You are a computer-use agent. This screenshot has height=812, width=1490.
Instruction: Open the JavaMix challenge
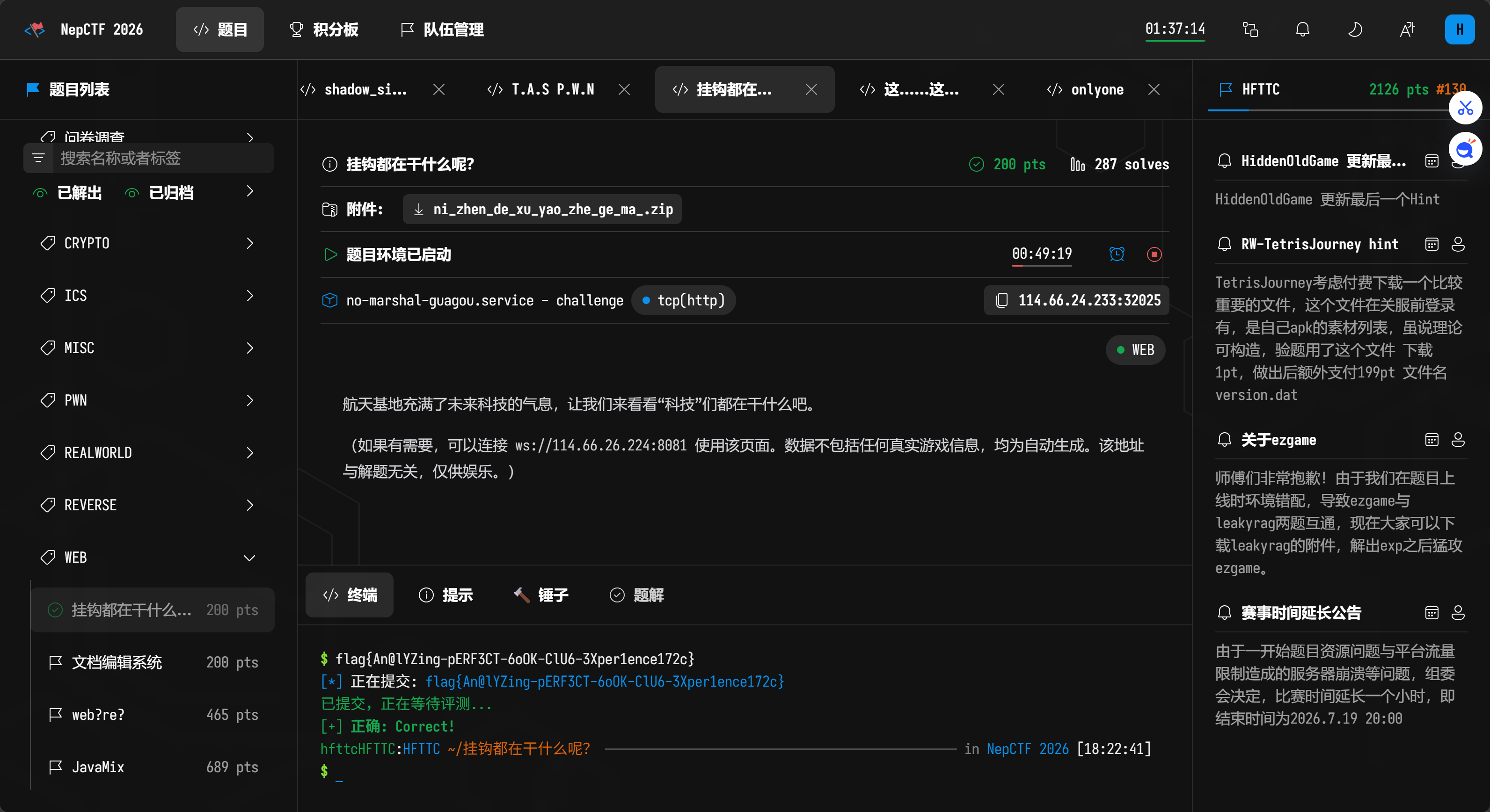[x=153, y=768]
